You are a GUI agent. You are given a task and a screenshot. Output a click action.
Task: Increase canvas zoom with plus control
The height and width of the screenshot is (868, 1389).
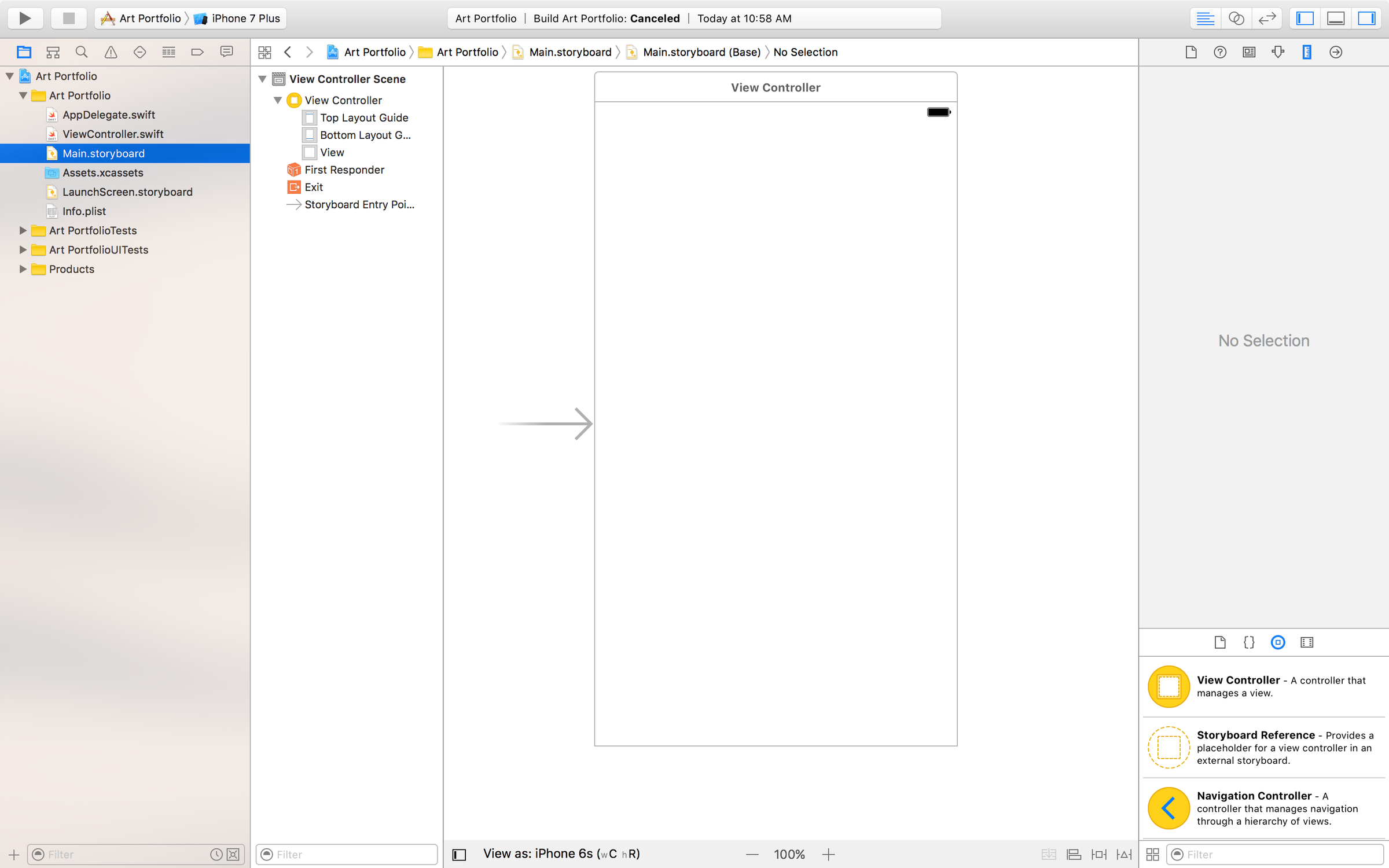pos(829,854)
